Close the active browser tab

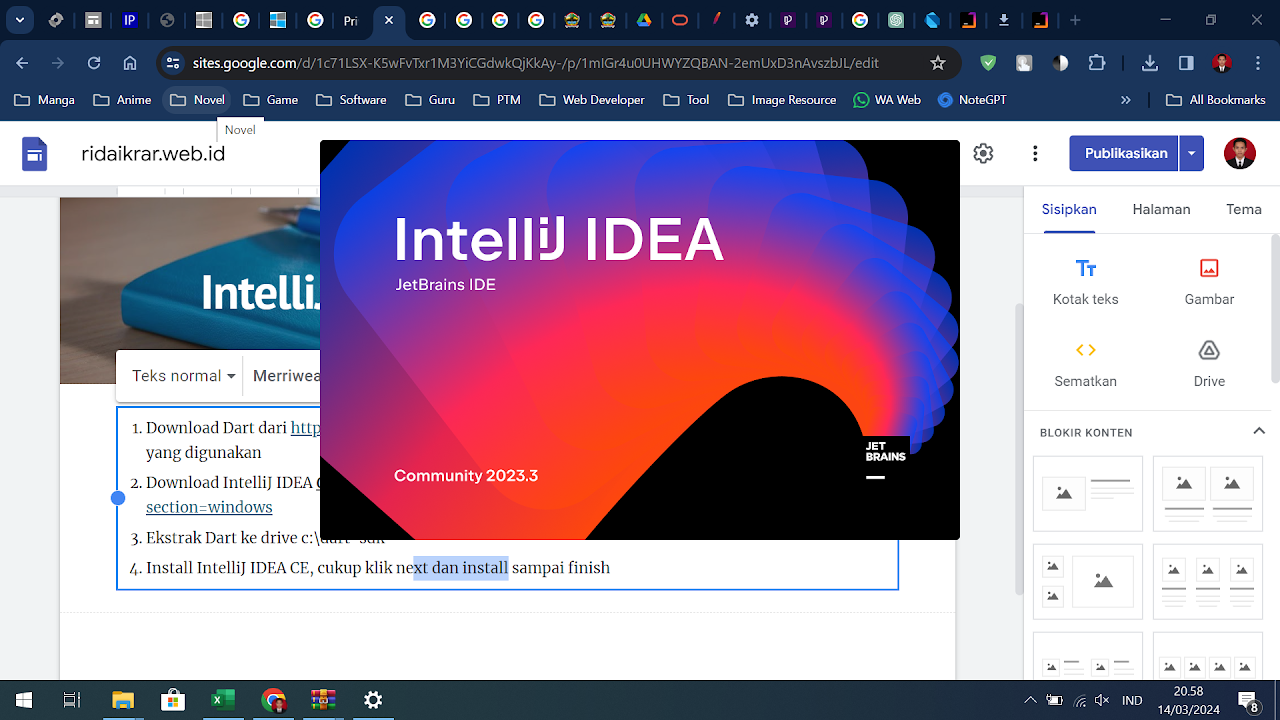[388, 20]
